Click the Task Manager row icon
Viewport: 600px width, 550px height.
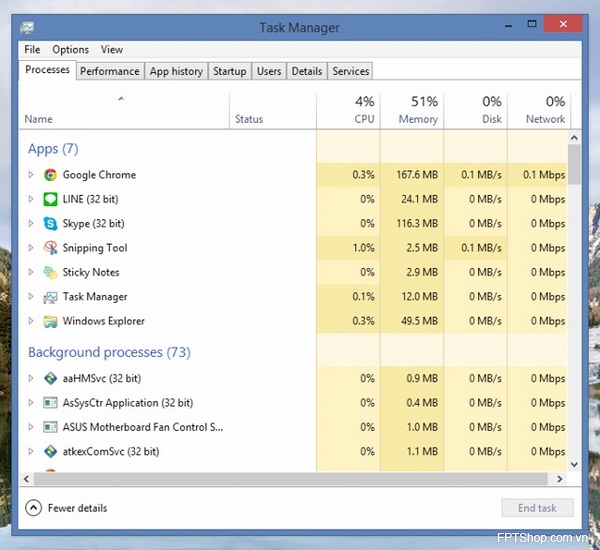(50, 297)
